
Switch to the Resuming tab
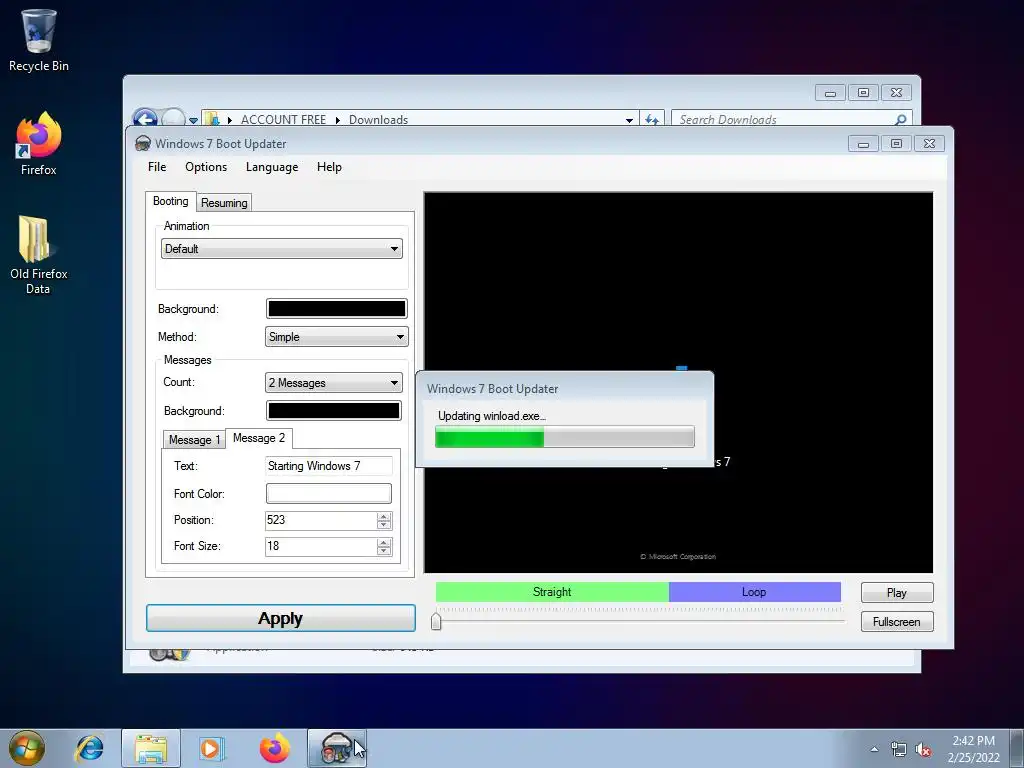click(x=224, y=202)
